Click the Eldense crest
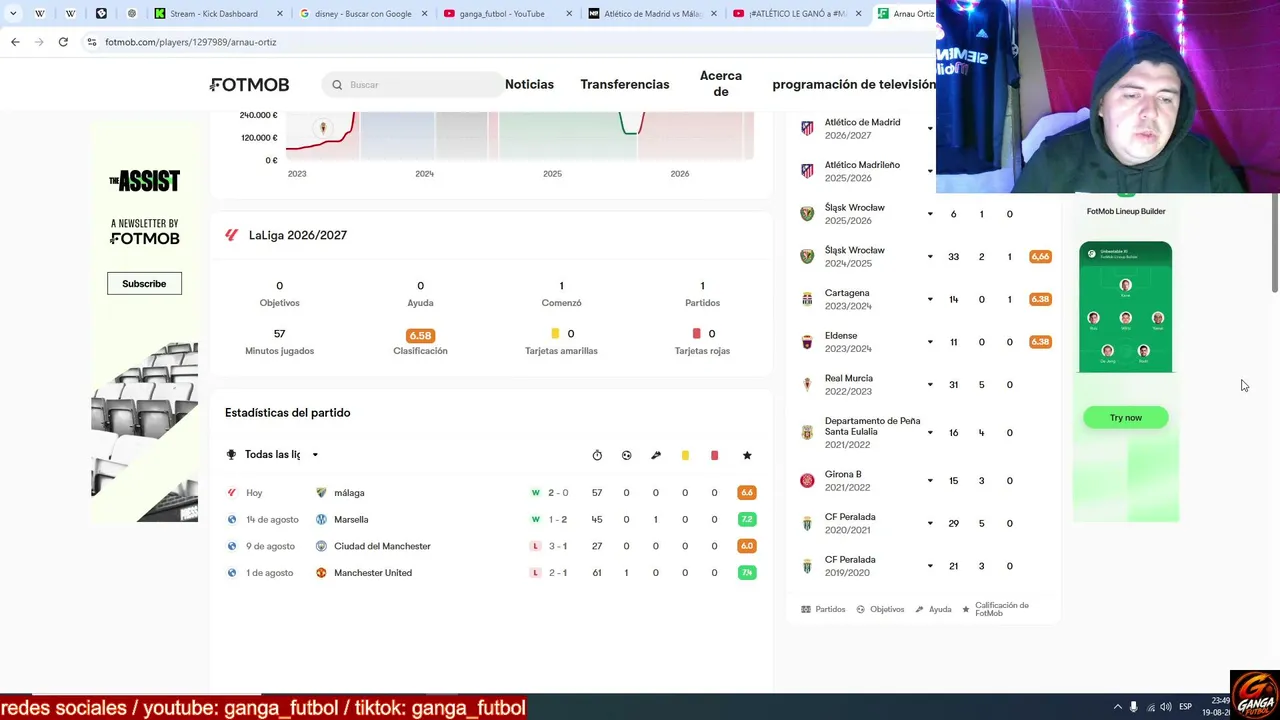Screen dimensions: 1280x720 pos(807,342)
